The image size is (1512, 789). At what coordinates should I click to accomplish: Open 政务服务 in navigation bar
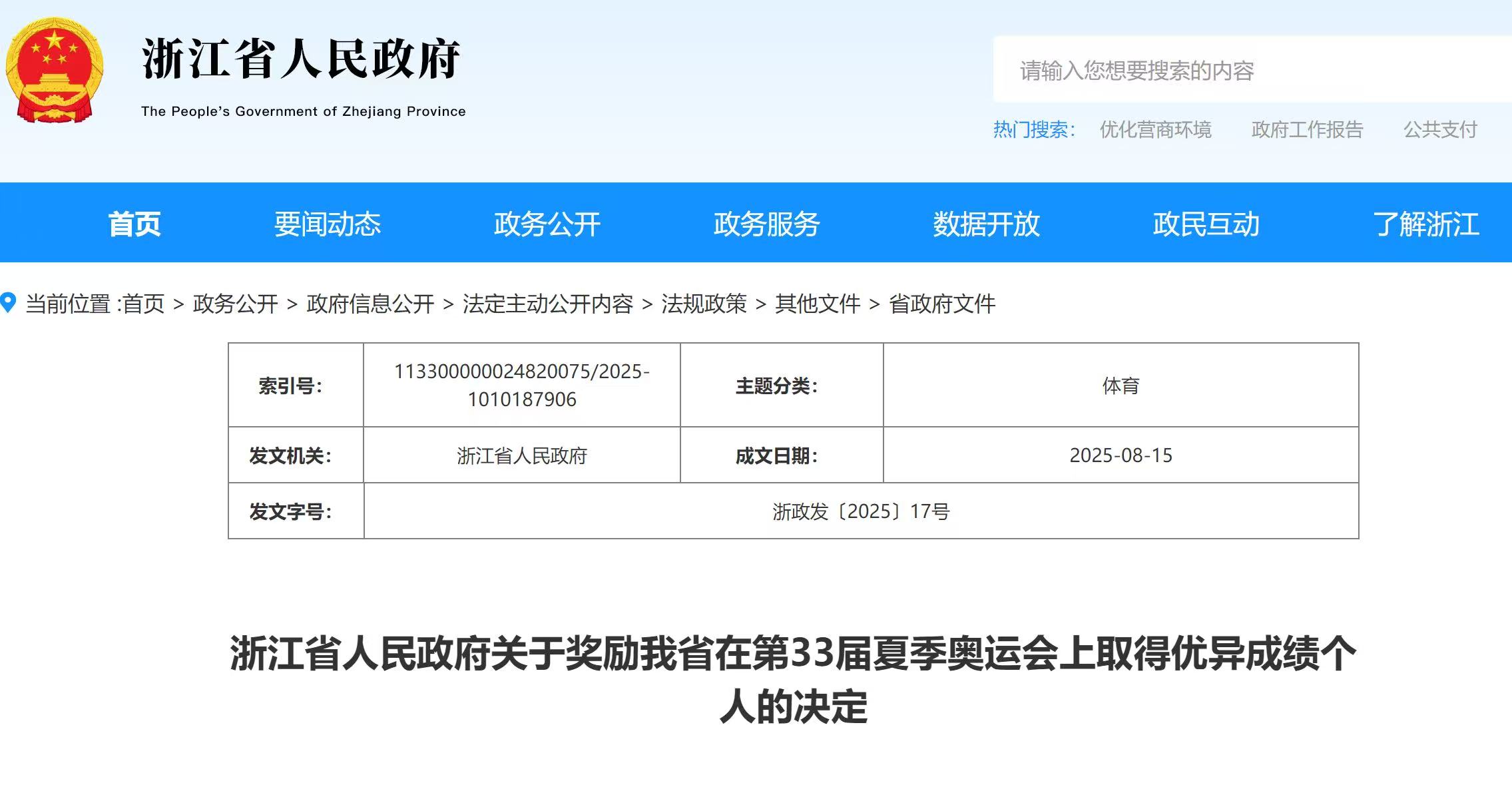click(x=766, y=224)
